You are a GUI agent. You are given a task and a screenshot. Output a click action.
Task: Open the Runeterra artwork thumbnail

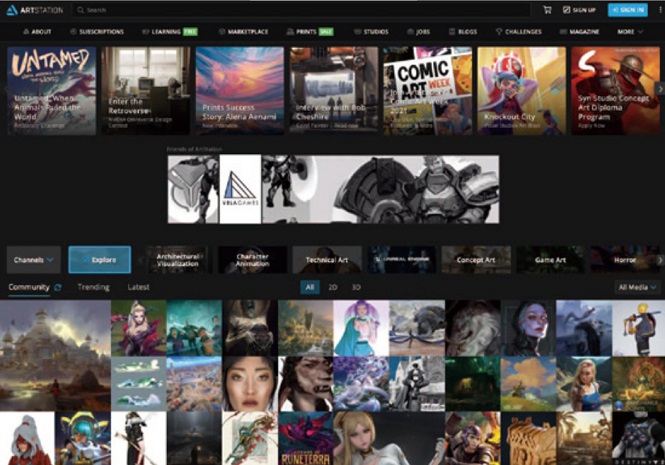(x=305, y=438)
